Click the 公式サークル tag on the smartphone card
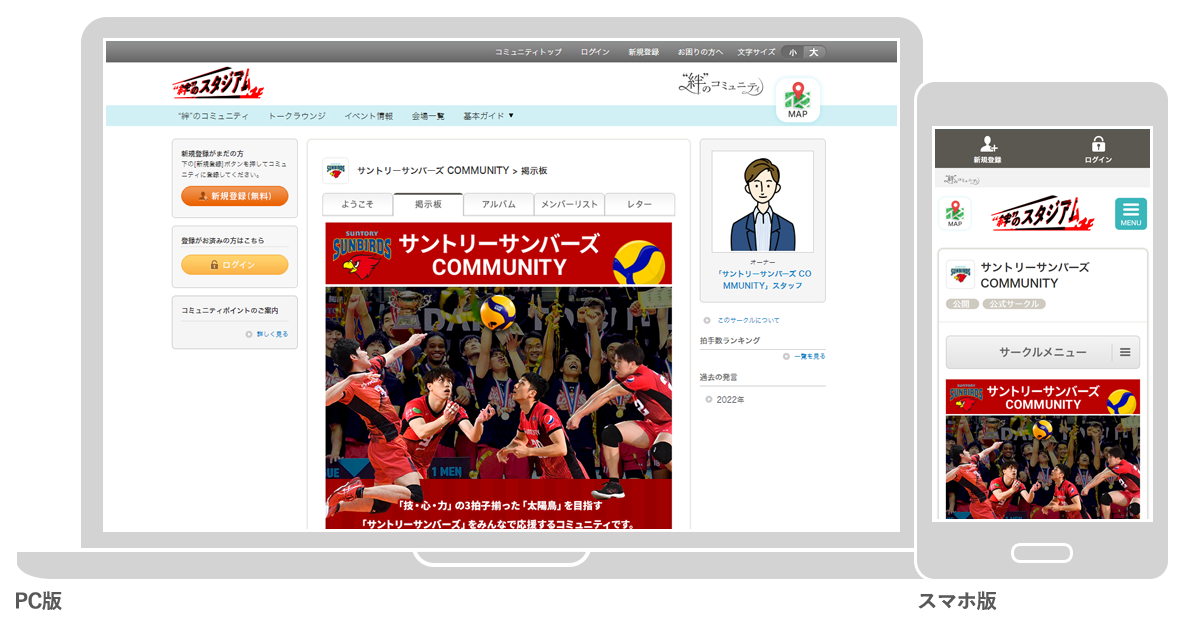 (1014, 304)
